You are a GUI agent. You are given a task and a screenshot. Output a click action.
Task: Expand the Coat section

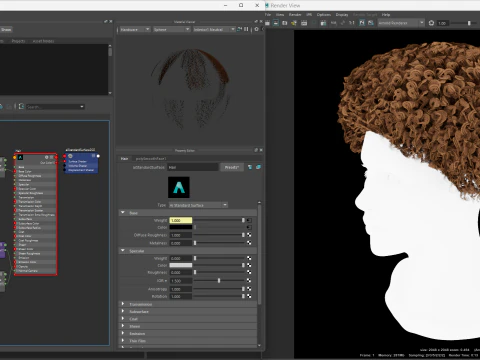123,319
